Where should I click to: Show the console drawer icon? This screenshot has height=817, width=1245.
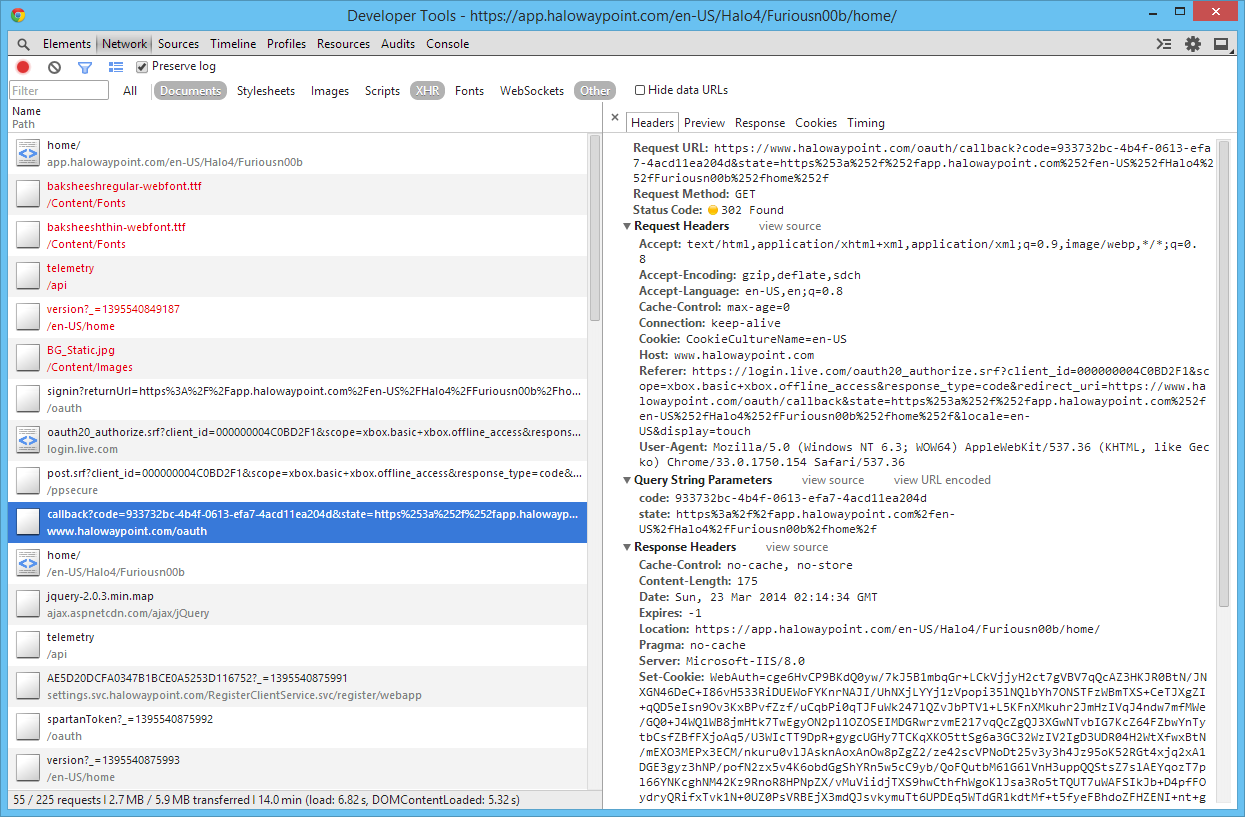pos(1163,44)
